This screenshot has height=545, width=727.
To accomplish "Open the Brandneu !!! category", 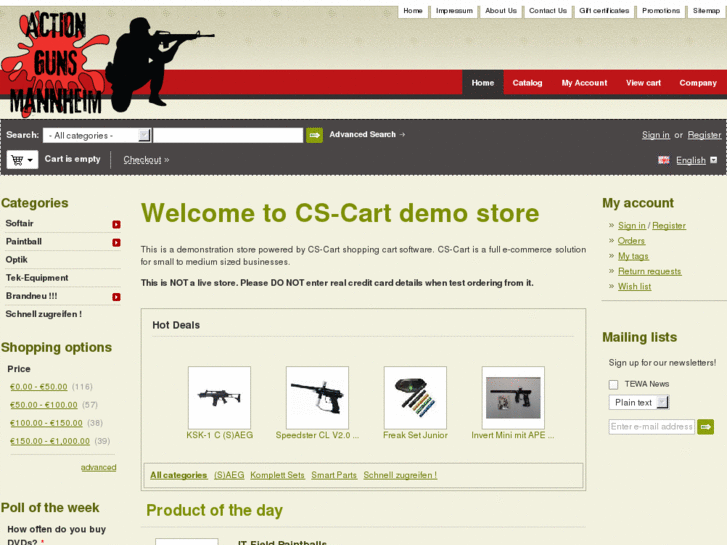I will [x=32, y=296].
